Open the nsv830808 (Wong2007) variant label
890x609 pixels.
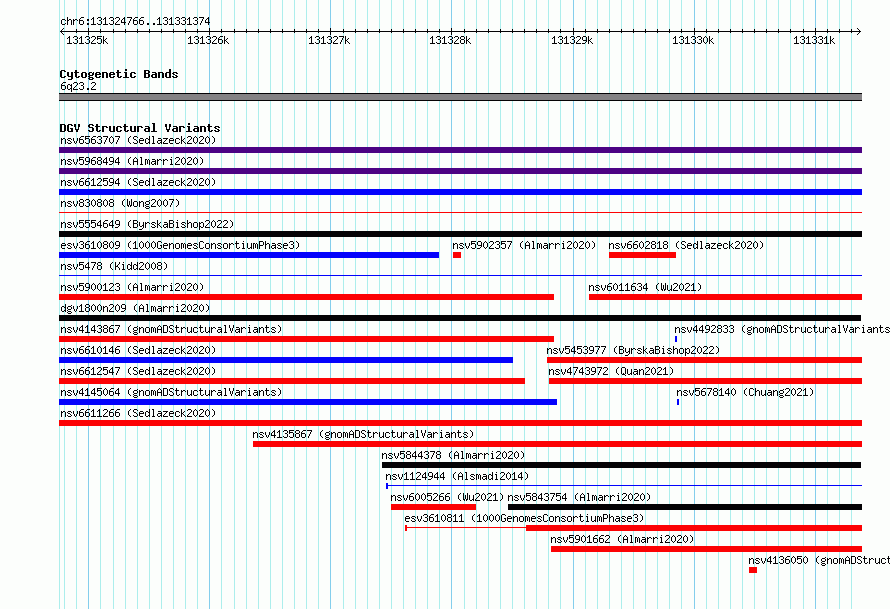tap(120, 203)
